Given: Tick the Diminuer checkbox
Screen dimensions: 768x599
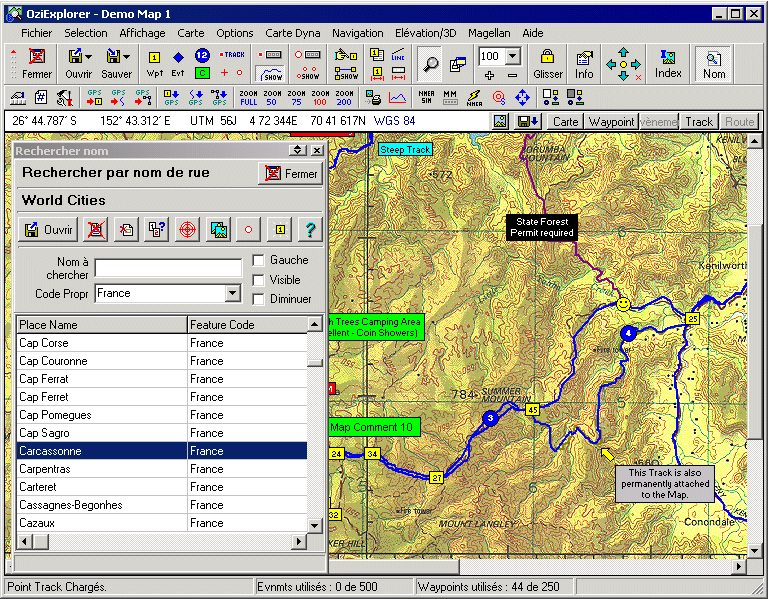Looking at the screenshot, I should tap(258, 299).
